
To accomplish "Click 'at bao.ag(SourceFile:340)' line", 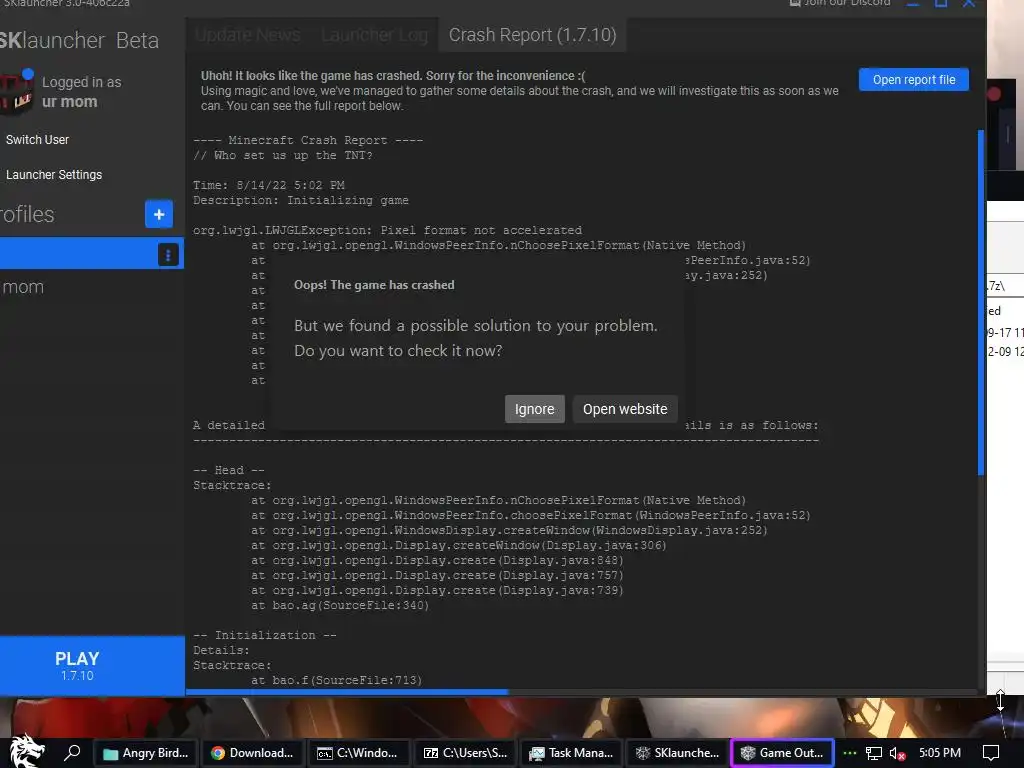I will pos(340,605).
